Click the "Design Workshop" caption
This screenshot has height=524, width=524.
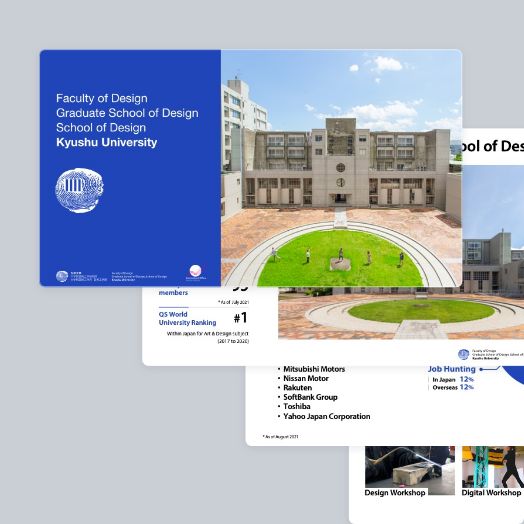(x=395, y=493)
